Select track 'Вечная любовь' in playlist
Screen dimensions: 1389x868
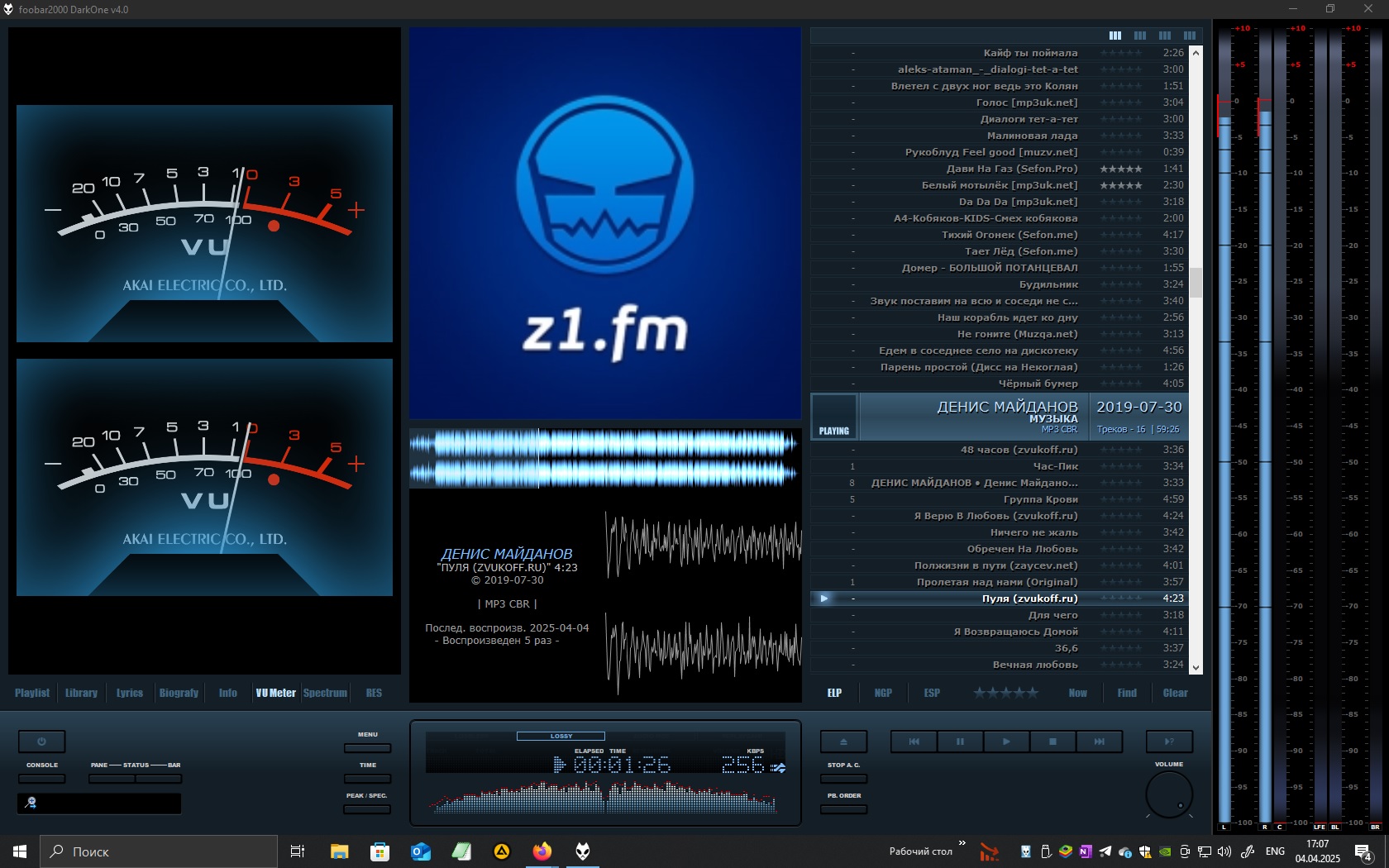click(x=1034, y=665)
